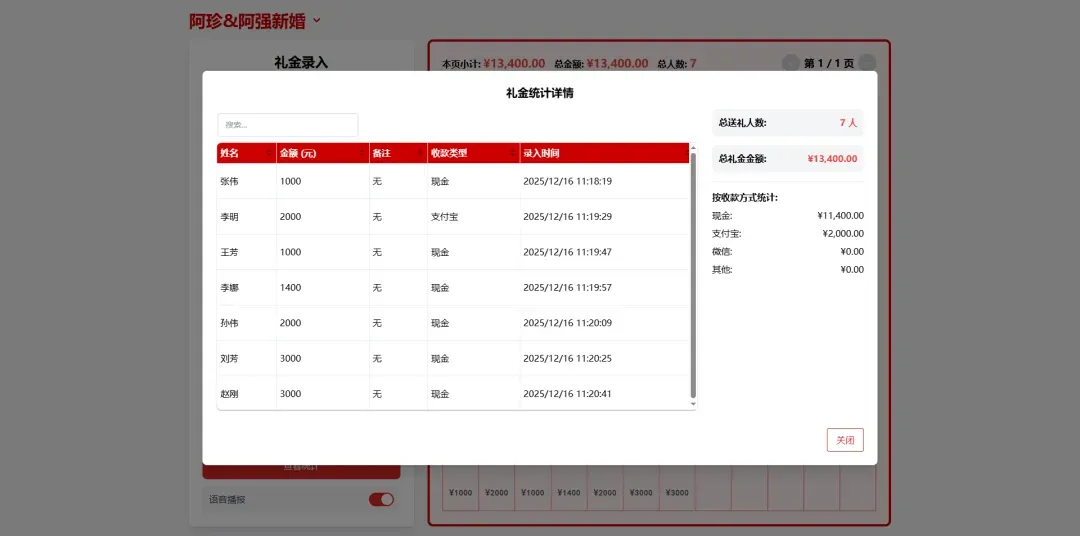The image size is (1080, 536).
Task: Click the table scrollbar down arrow
Action: coord(693,404)
